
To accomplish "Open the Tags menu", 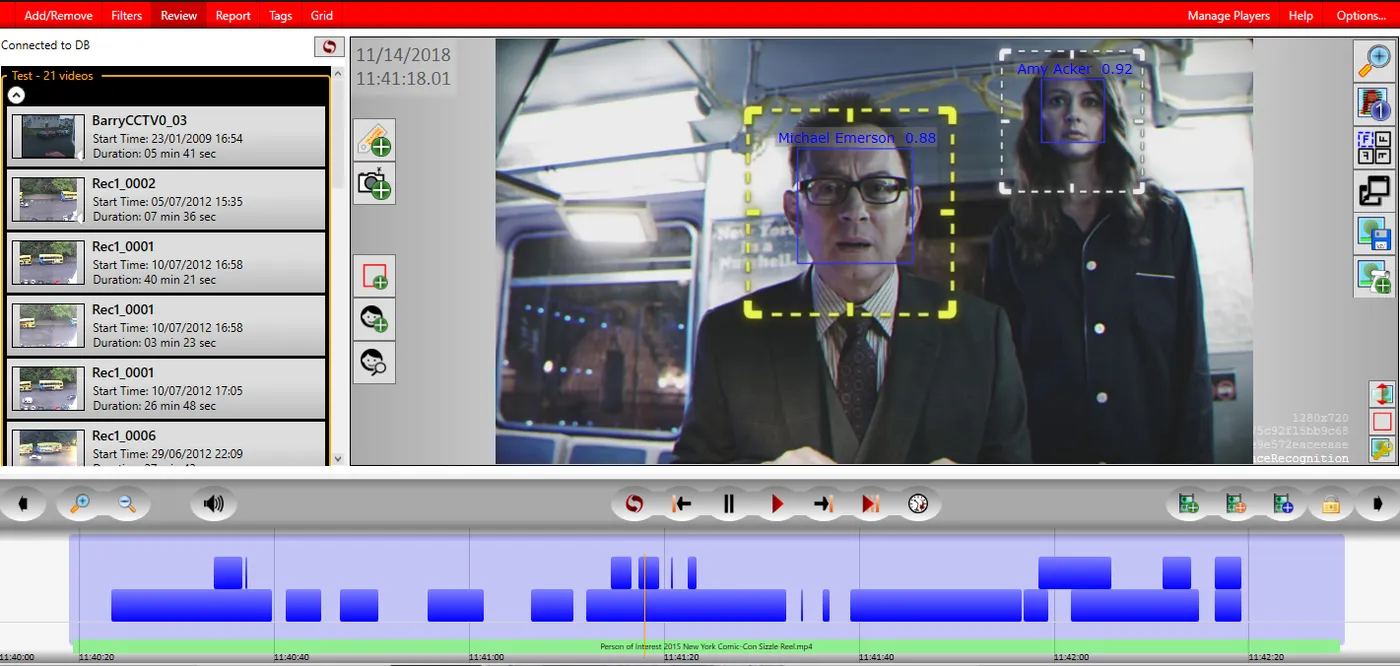I will point(281,15).
